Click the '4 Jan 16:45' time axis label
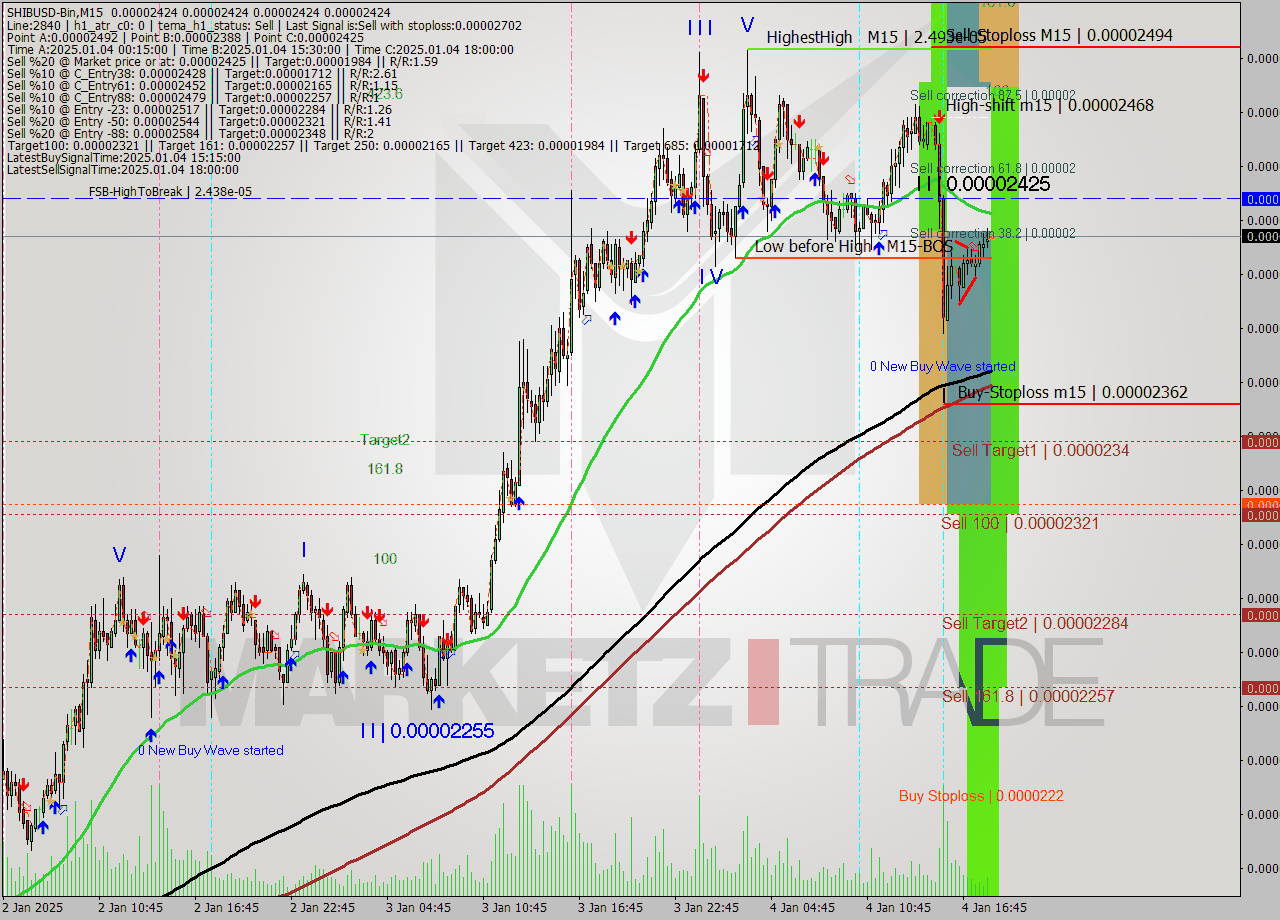 (994, 908)
